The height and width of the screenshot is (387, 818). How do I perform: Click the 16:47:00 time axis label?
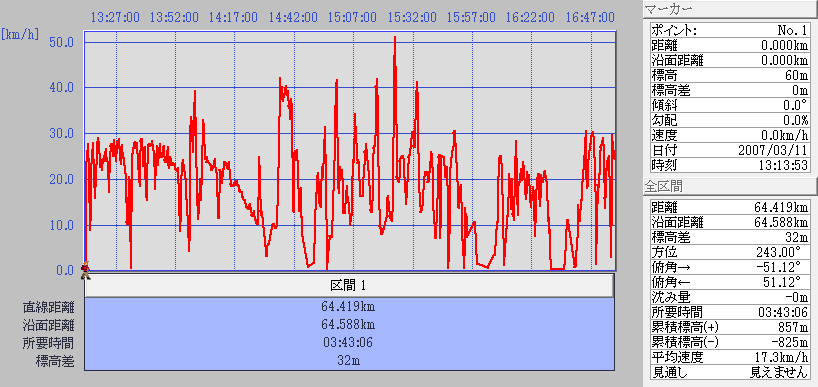590,17
